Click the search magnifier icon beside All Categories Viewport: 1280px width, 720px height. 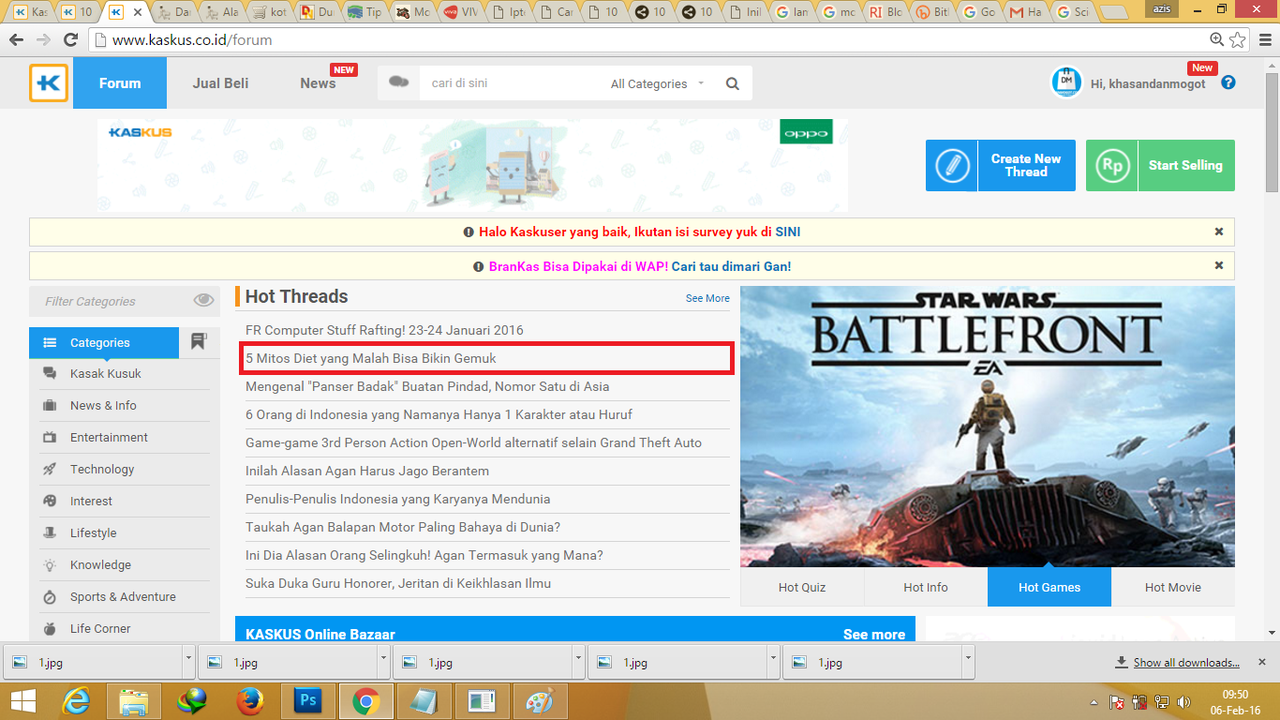pyautogui.click(x=733, y=84)
